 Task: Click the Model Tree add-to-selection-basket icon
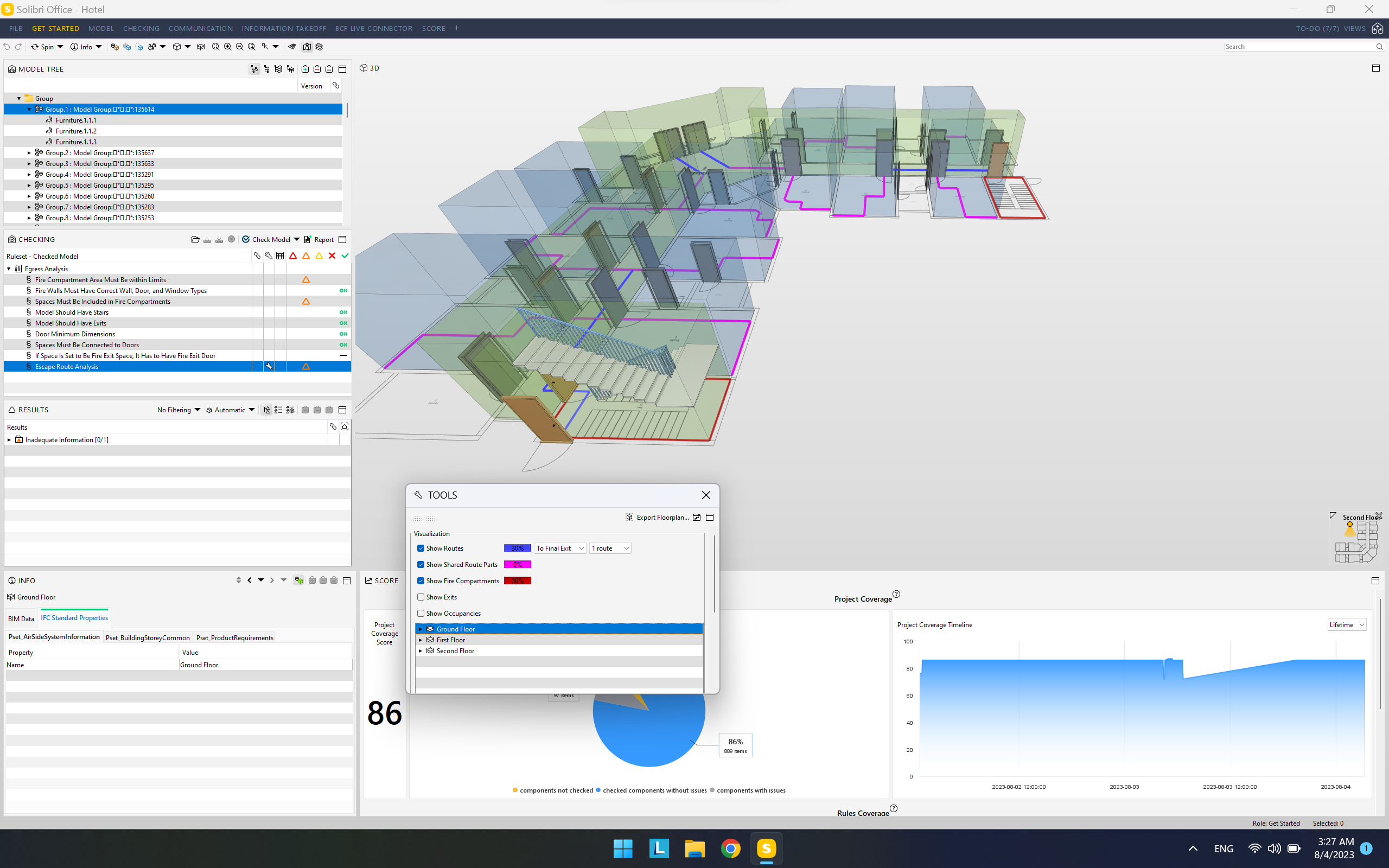click(x=305, y=69)
